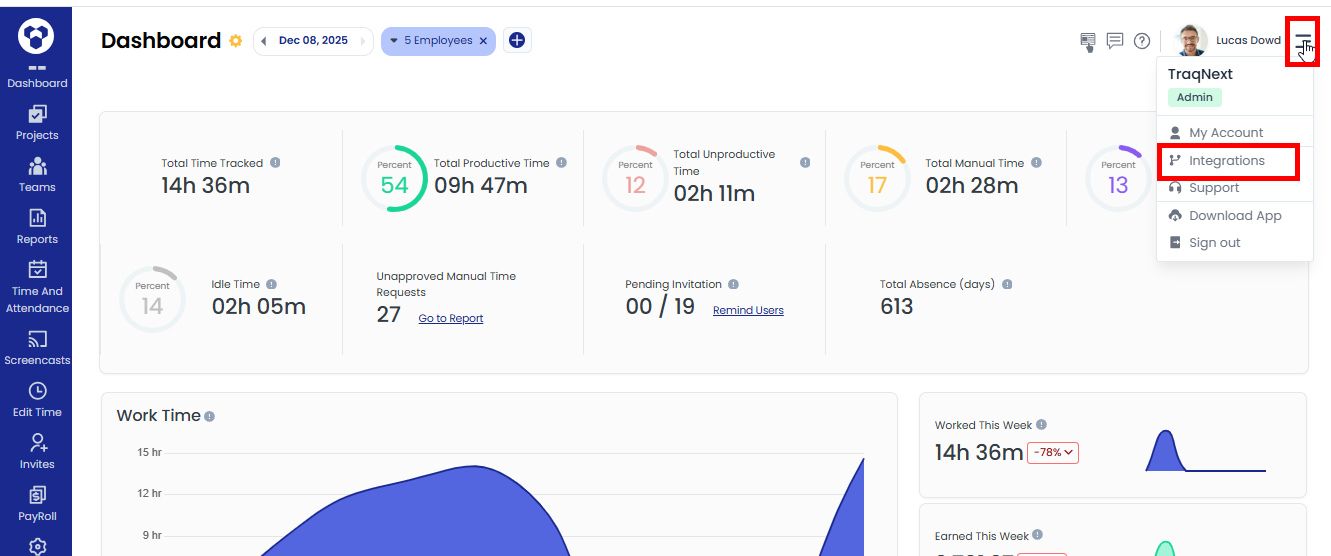Open Reports section in sidebar
The image size is (1331, 556).
(x=37, y=227)
